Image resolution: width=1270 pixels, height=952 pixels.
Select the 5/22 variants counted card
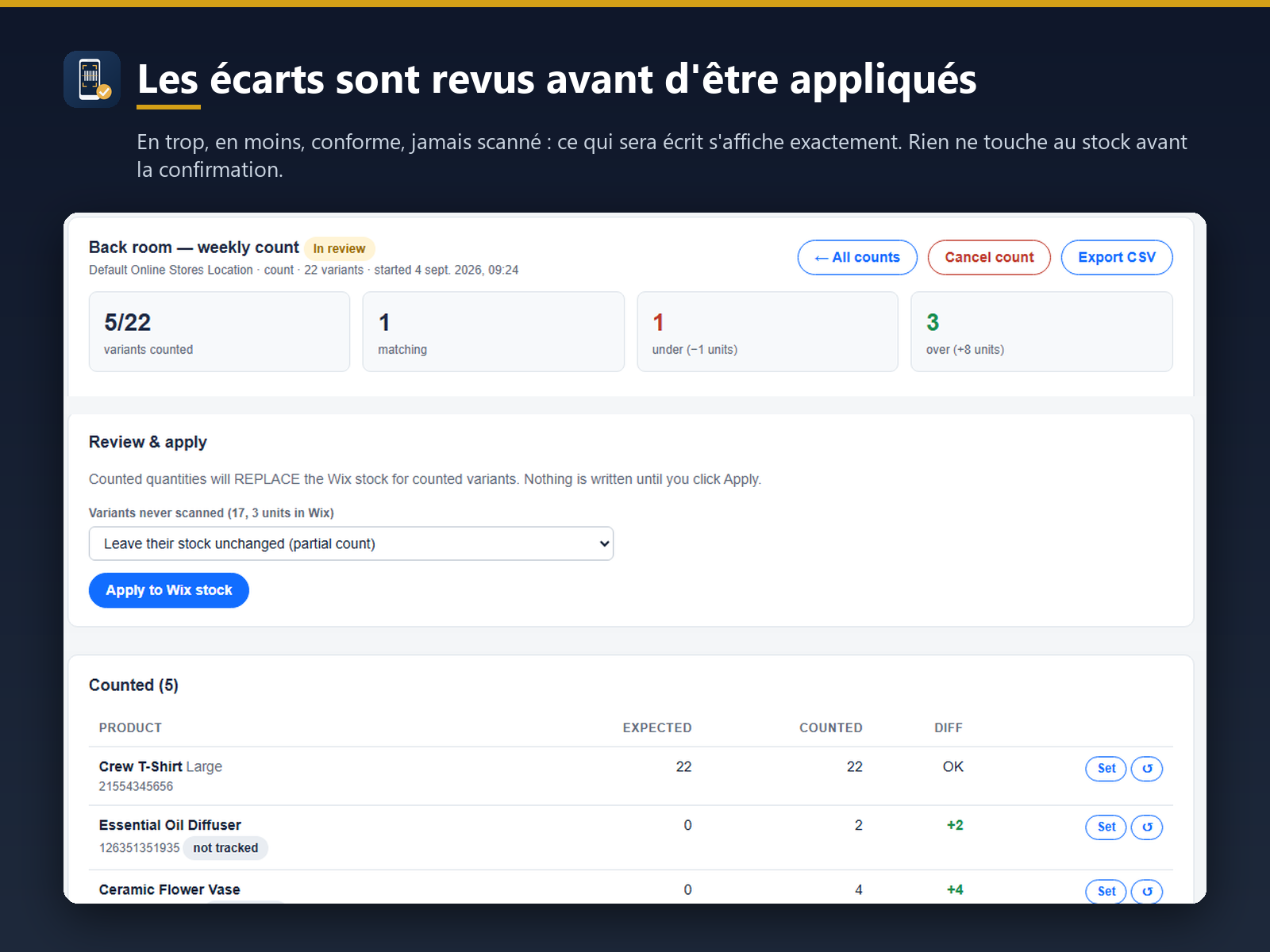pyautogui.click(x=219, y=332)
